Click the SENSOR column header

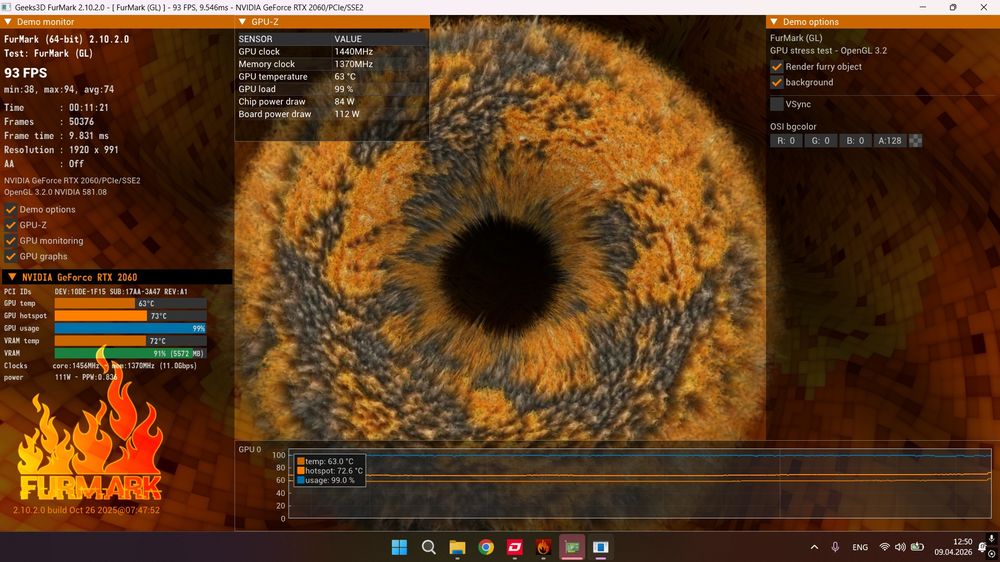[255, 39]
